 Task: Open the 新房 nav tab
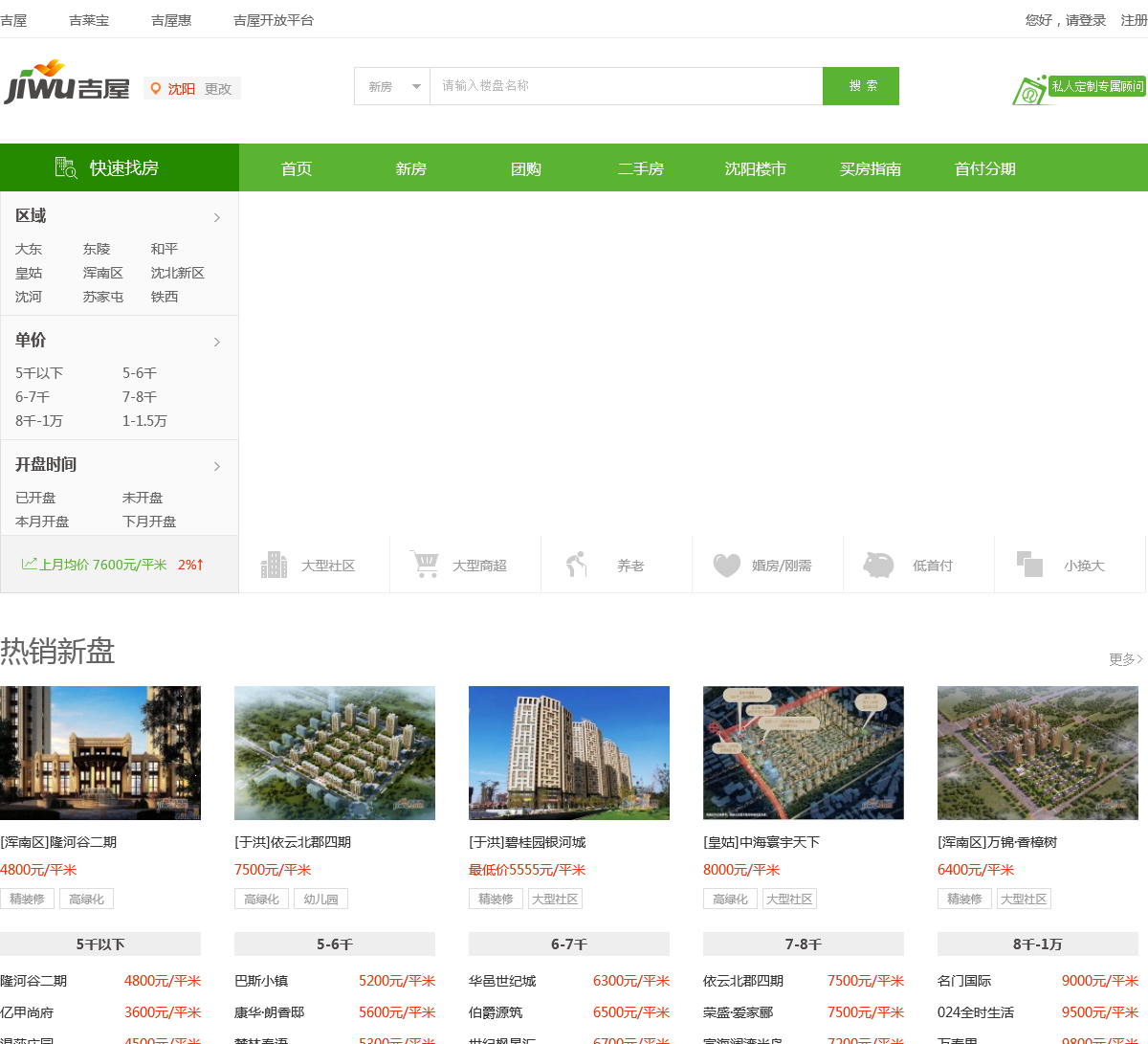(411, 168)
